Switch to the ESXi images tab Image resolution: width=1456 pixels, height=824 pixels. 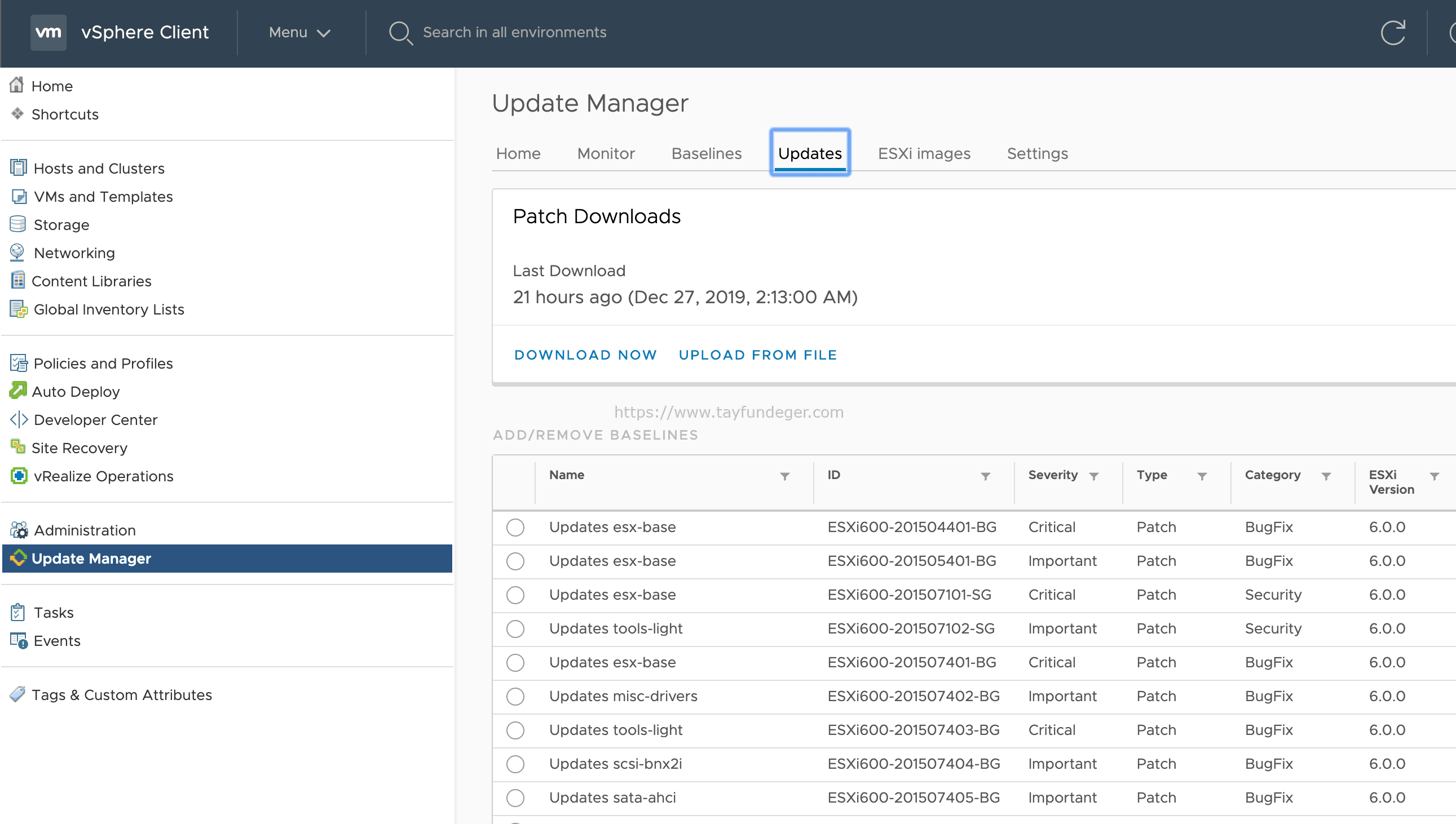tap(924, 153)
